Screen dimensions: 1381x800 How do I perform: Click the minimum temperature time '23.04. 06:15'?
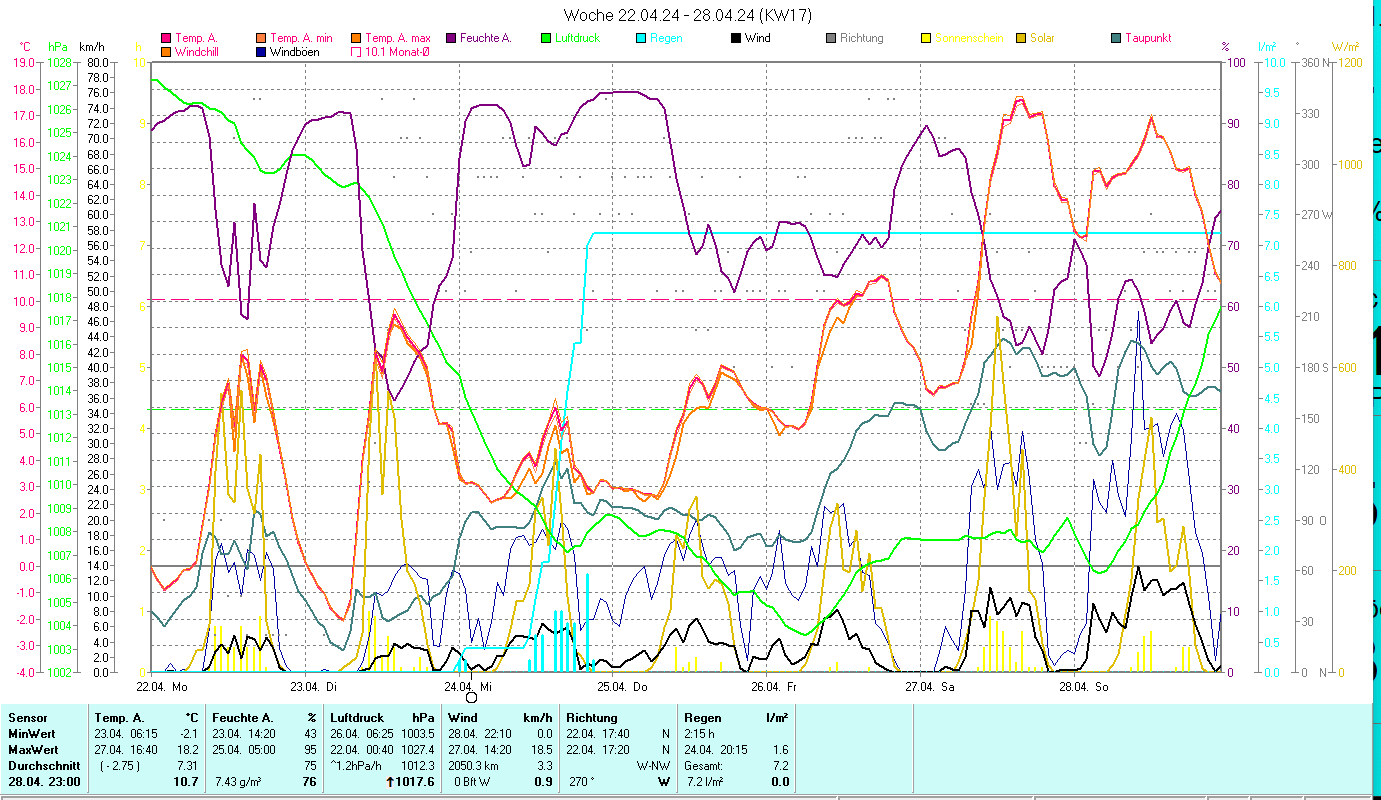(x=126, y=734)
